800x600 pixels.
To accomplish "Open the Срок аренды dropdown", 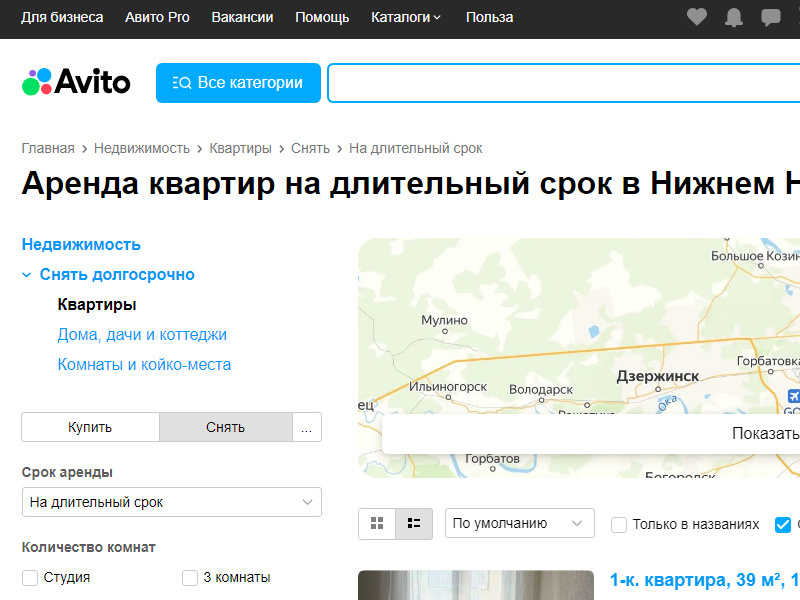I will point(171,501).
